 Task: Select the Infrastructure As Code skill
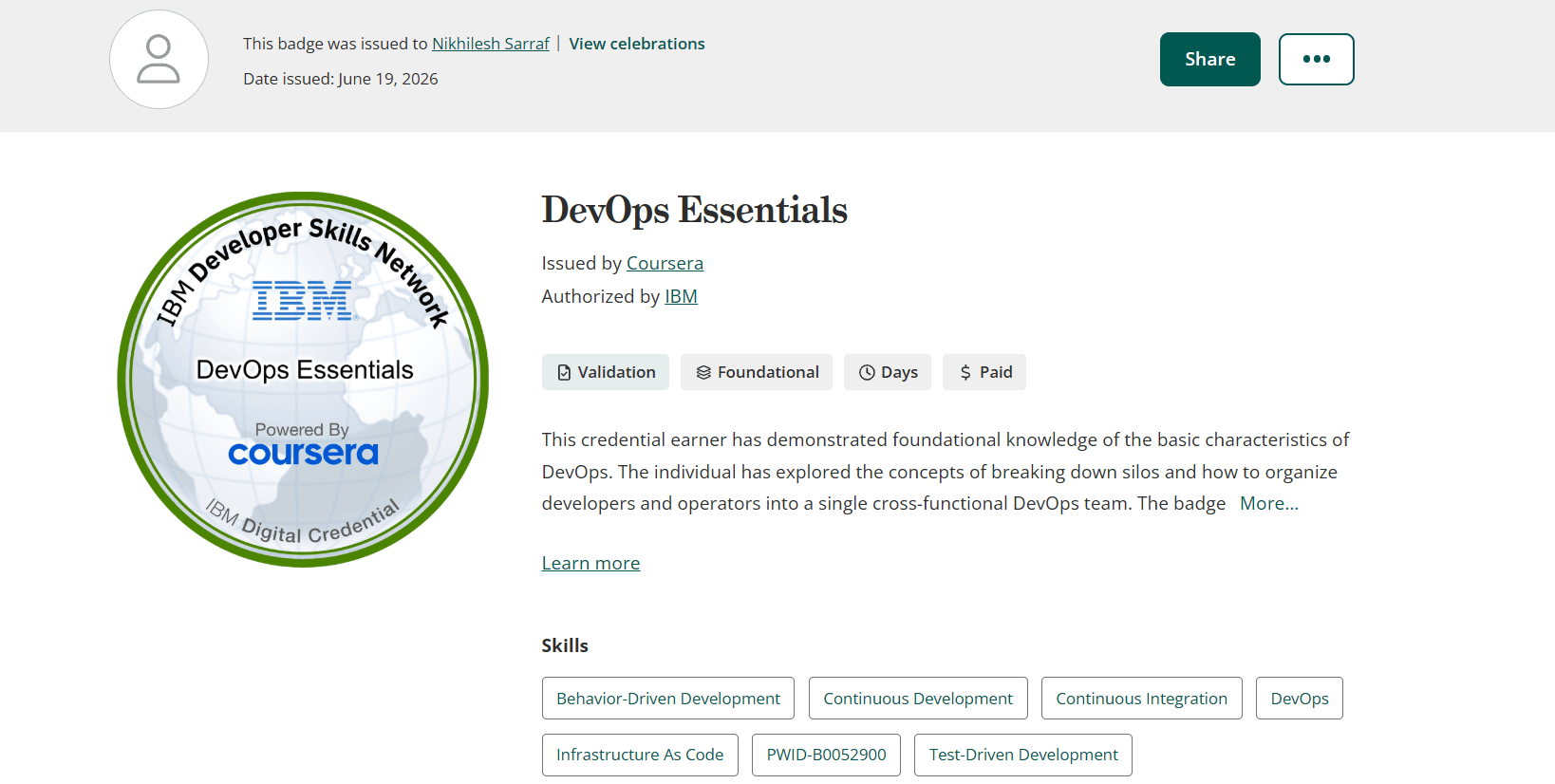click(640, 755)
